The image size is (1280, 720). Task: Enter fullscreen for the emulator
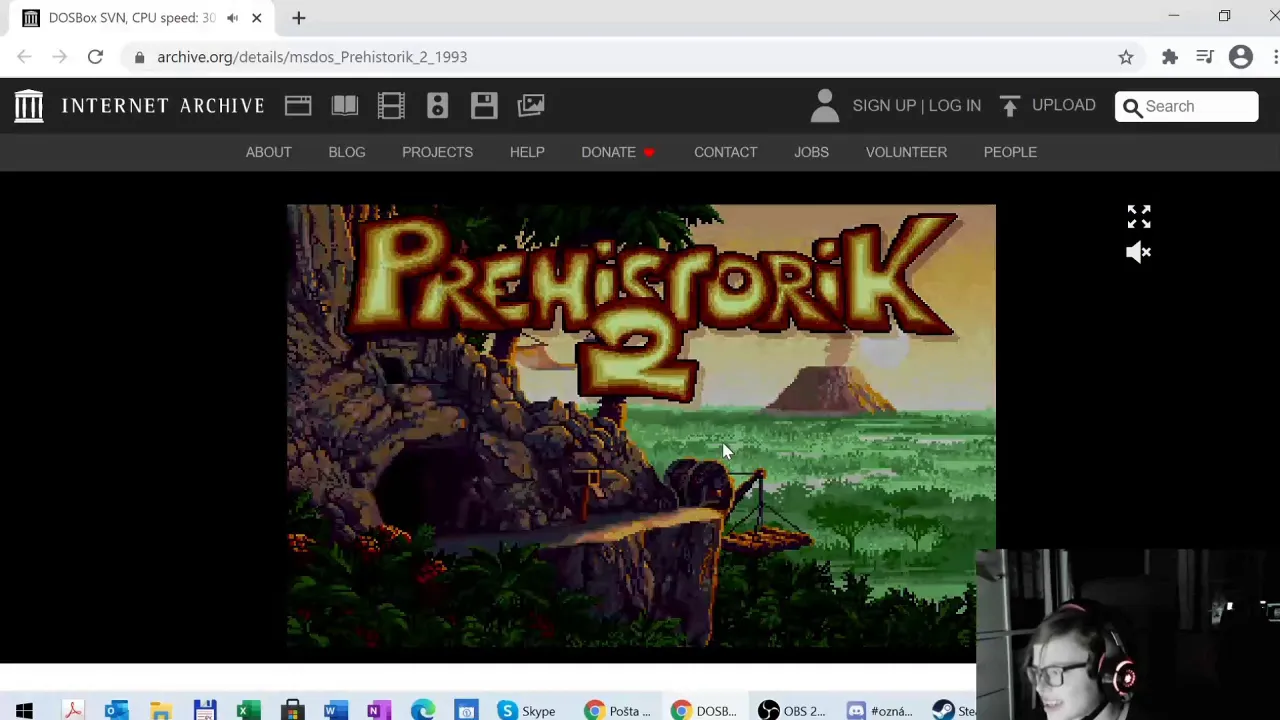click(1139, 216)
